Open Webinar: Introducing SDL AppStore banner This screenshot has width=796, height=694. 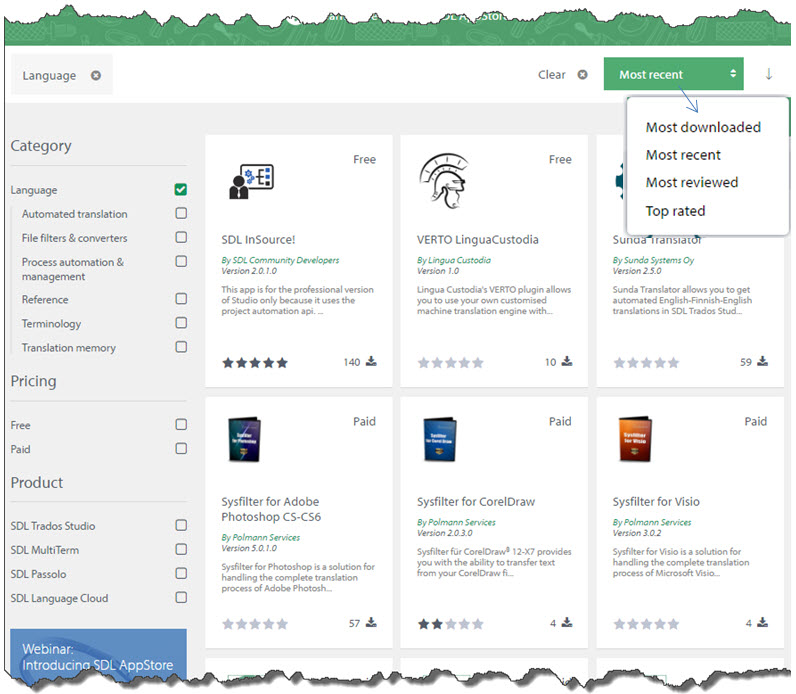98,655
